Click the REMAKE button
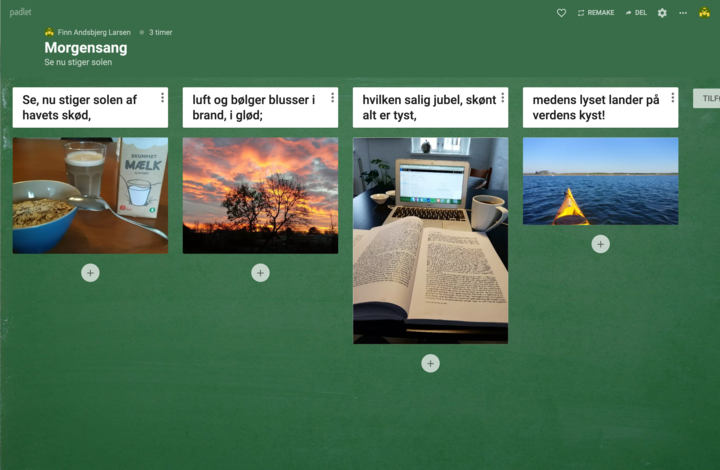This screenshot has height=470, width=720. (x=596, y=13)
